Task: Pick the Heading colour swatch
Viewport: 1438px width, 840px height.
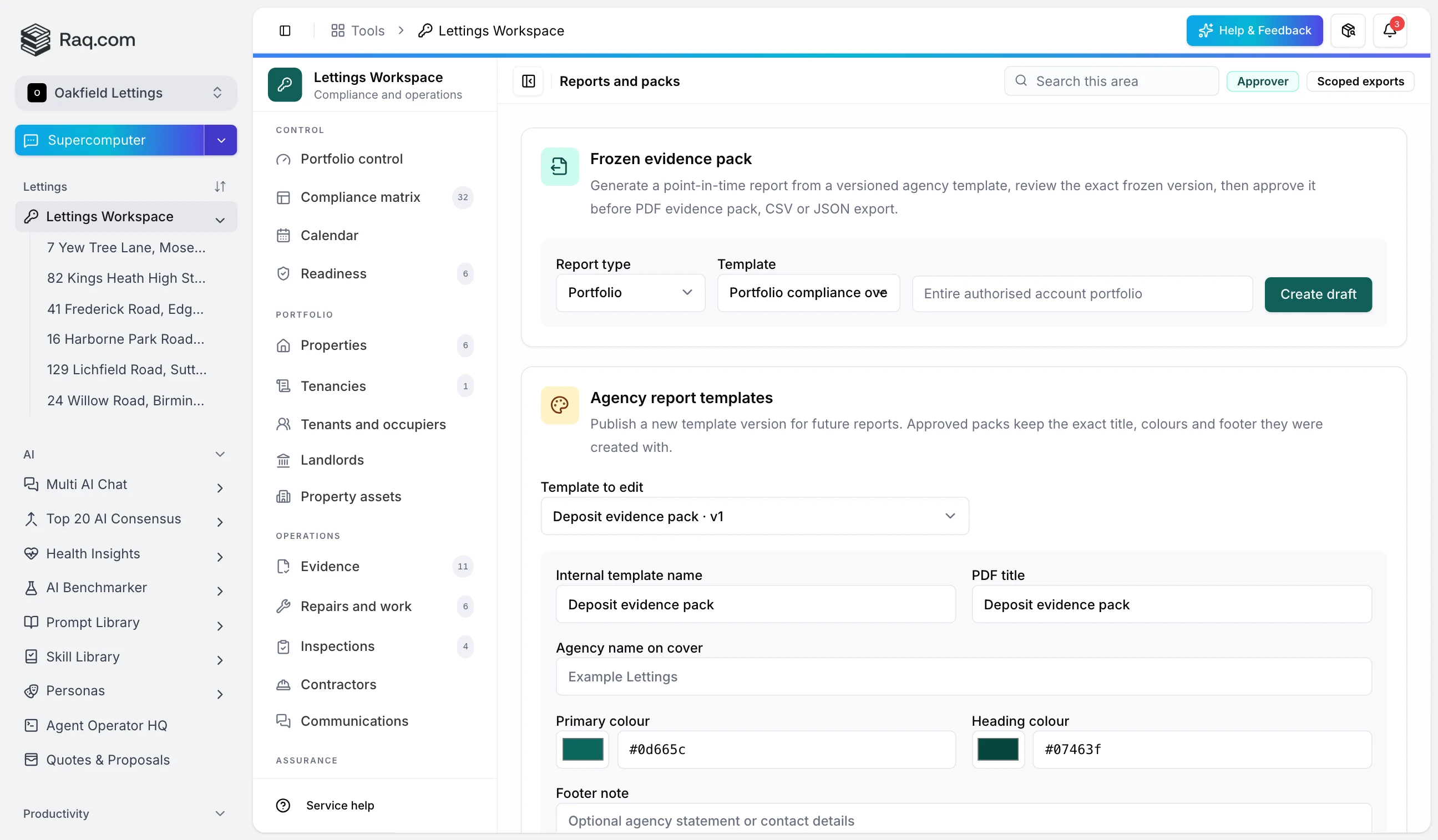Action: pyautogui.click(x=998, y=749)
